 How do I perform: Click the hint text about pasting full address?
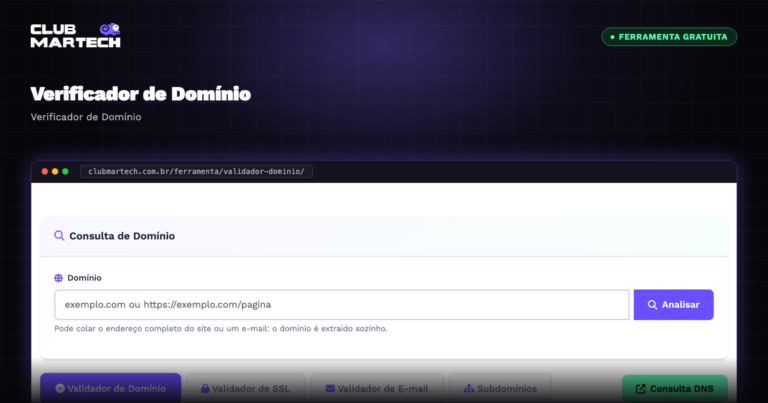[221, 329]
